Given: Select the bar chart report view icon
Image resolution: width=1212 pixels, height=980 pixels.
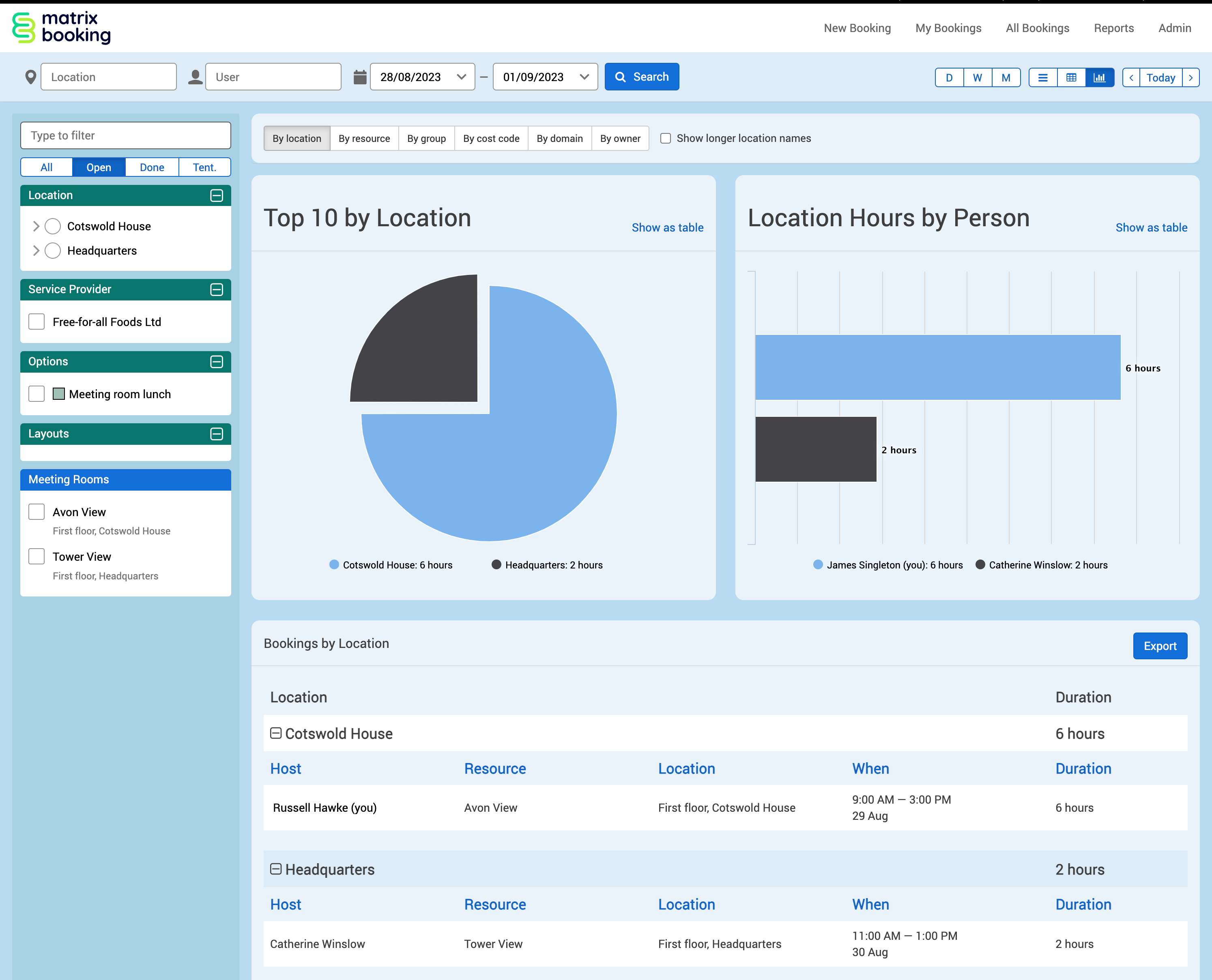Looking at the screenshot, I should click(1099, 77).
